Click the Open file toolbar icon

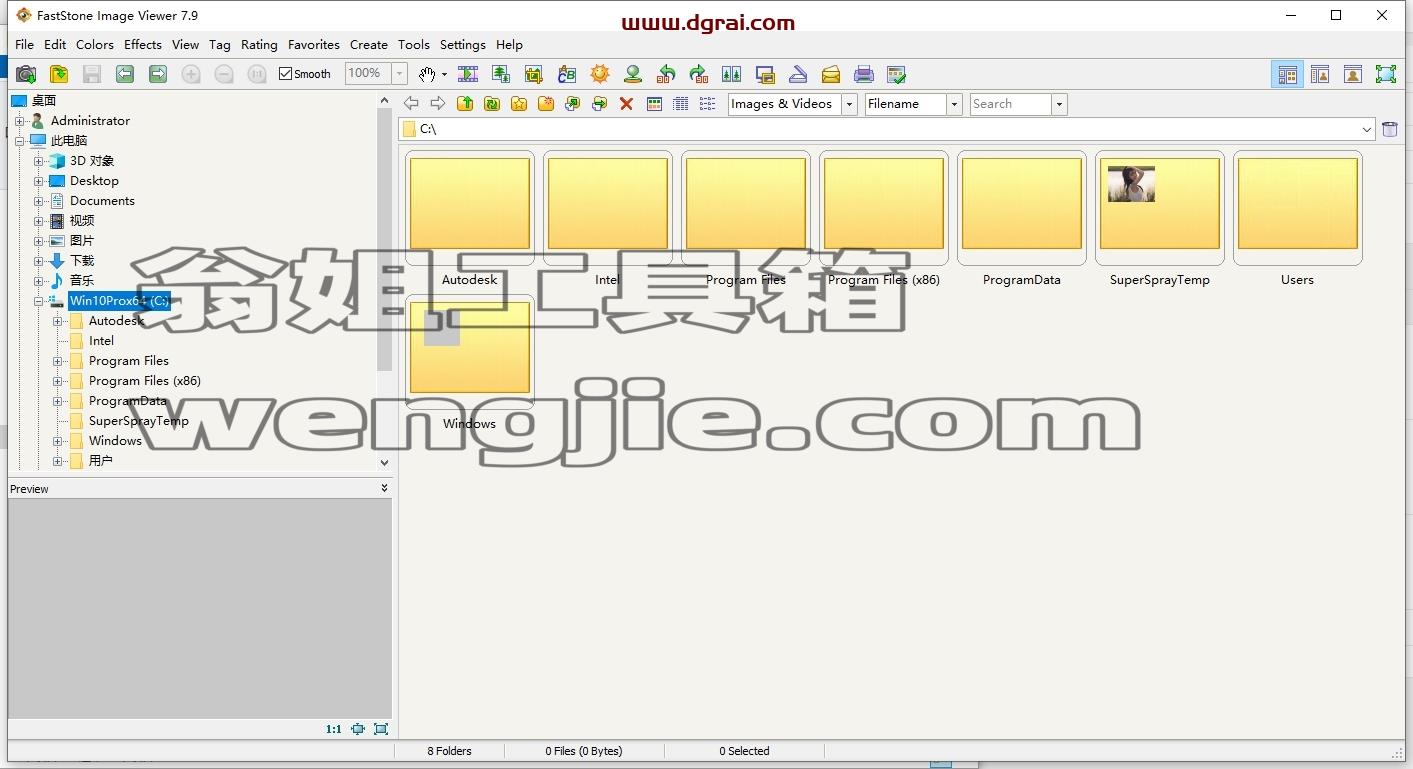click(59, 74)
